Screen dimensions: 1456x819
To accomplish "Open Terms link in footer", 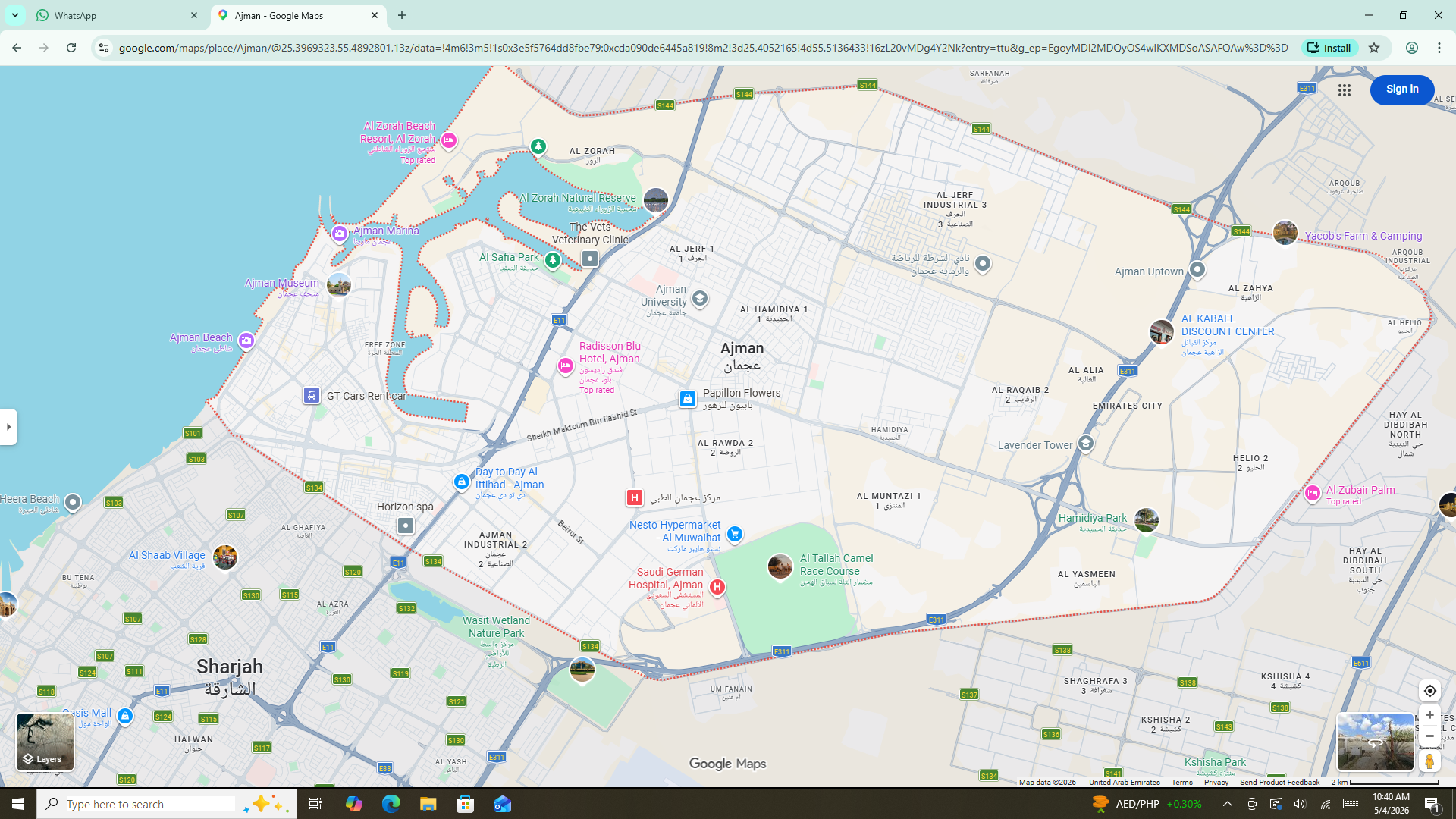I will [1181, 782].
